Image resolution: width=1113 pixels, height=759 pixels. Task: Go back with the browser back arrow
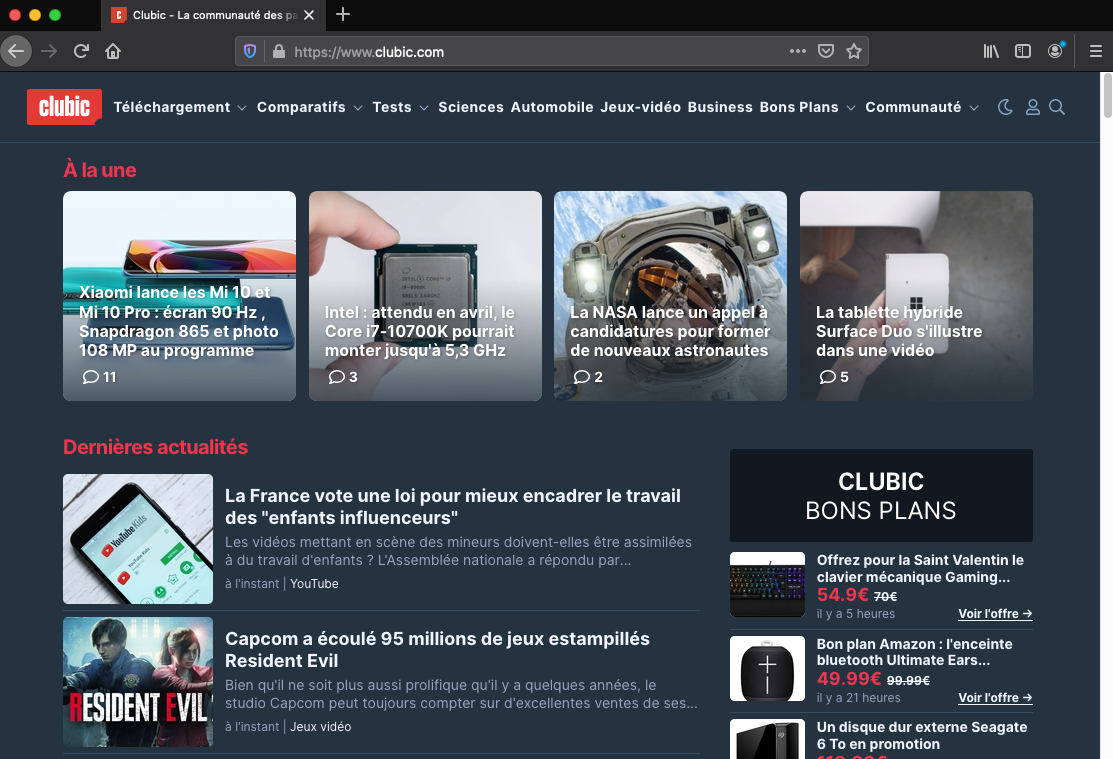pos(16,51)
